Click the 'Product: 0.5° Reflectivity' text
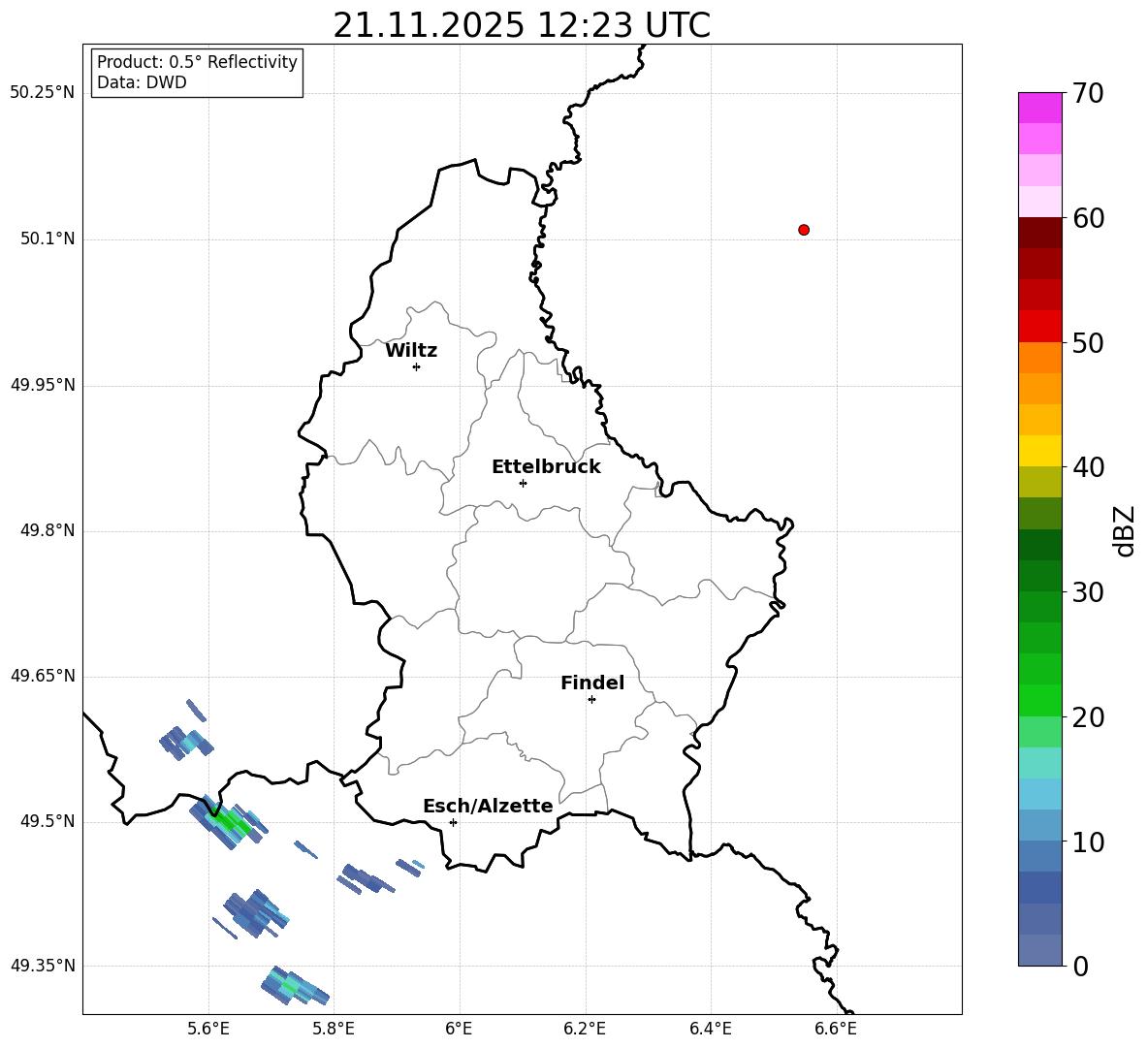Viewport: 1148px width, 1048px height. click(x=197, y=61)
